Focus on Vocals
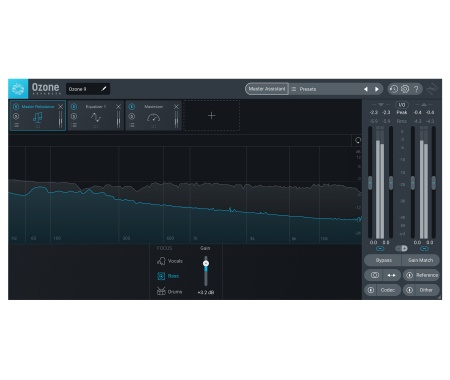The width and height of the screenshot is (450, 380). pyautogui.click(x=170, y=261)
